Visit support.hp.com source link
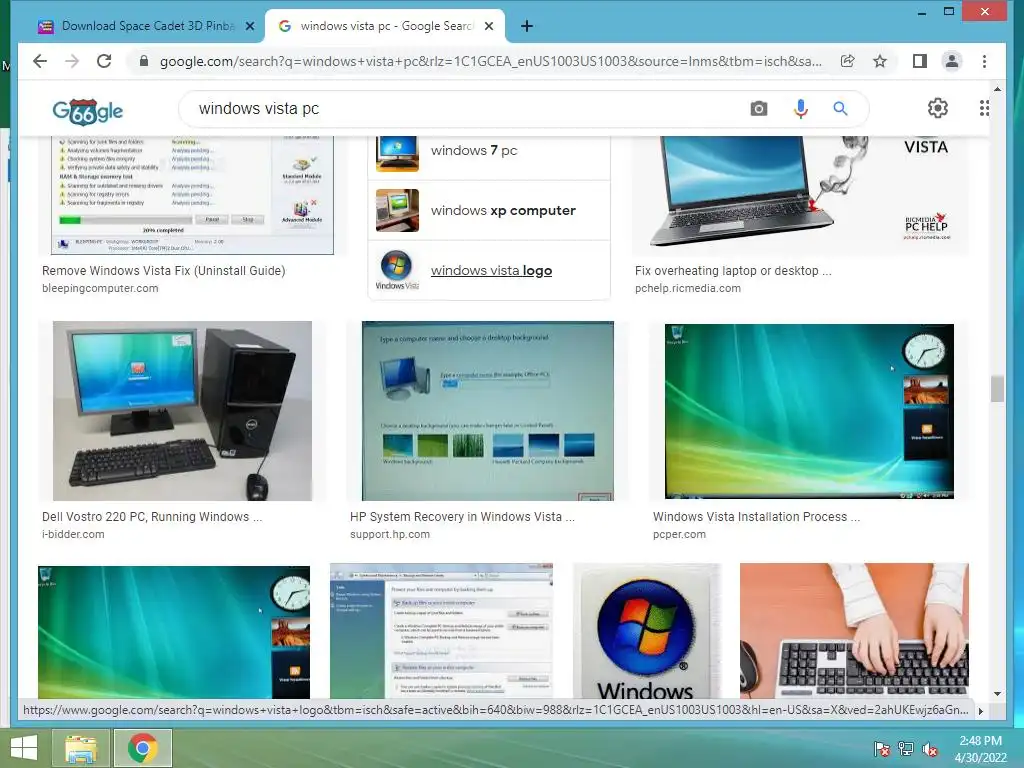The height and width of the screenshot is (768, 1024). [x=390, y=534]
